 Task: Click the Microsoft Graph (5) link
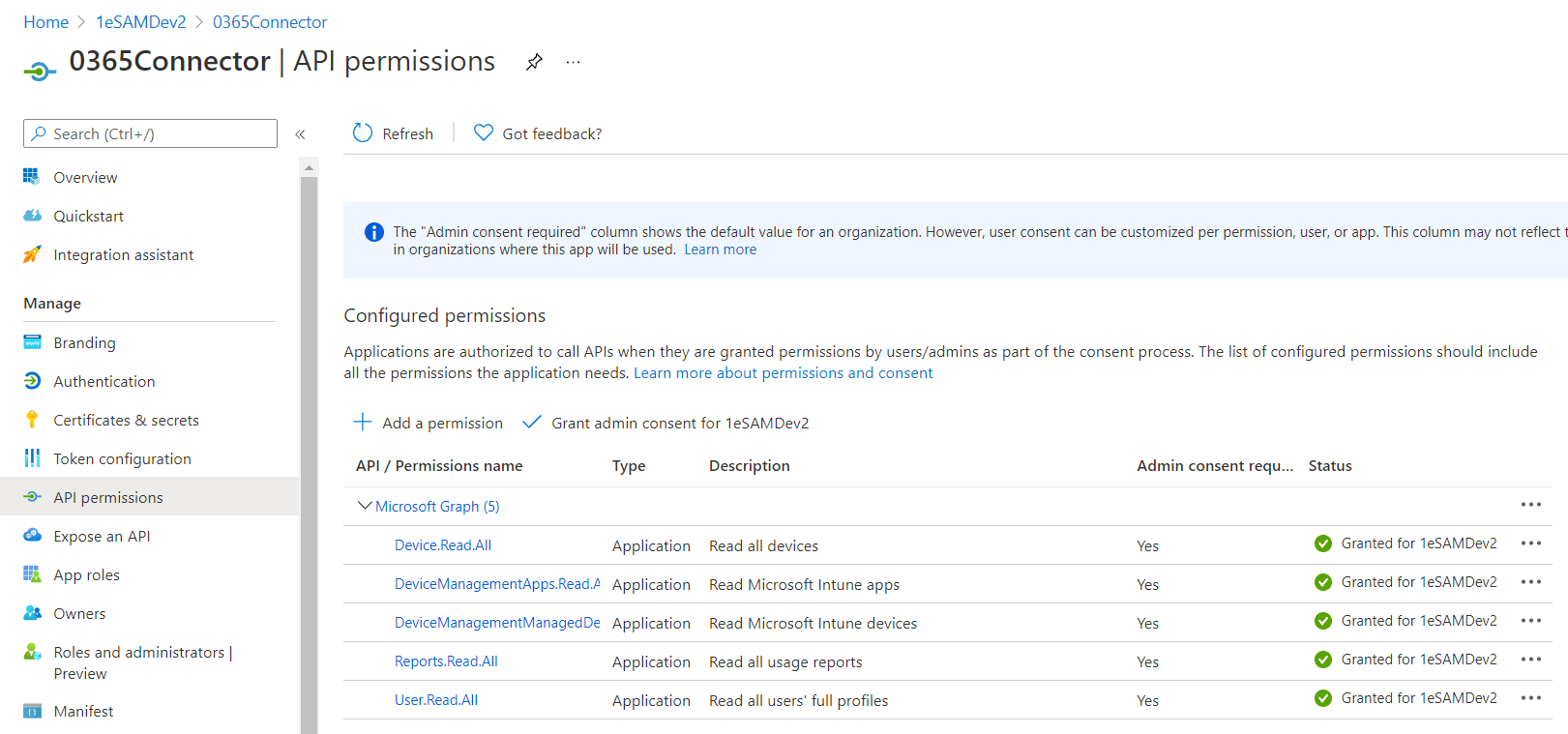[437, 507]
